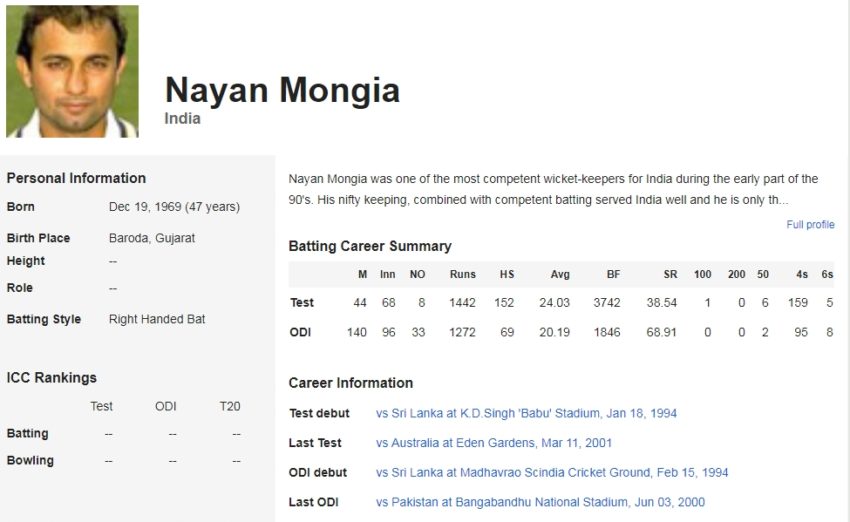Open Last Test match at Eden Gardens
The image size is (850, 522).
coord(493,443)
